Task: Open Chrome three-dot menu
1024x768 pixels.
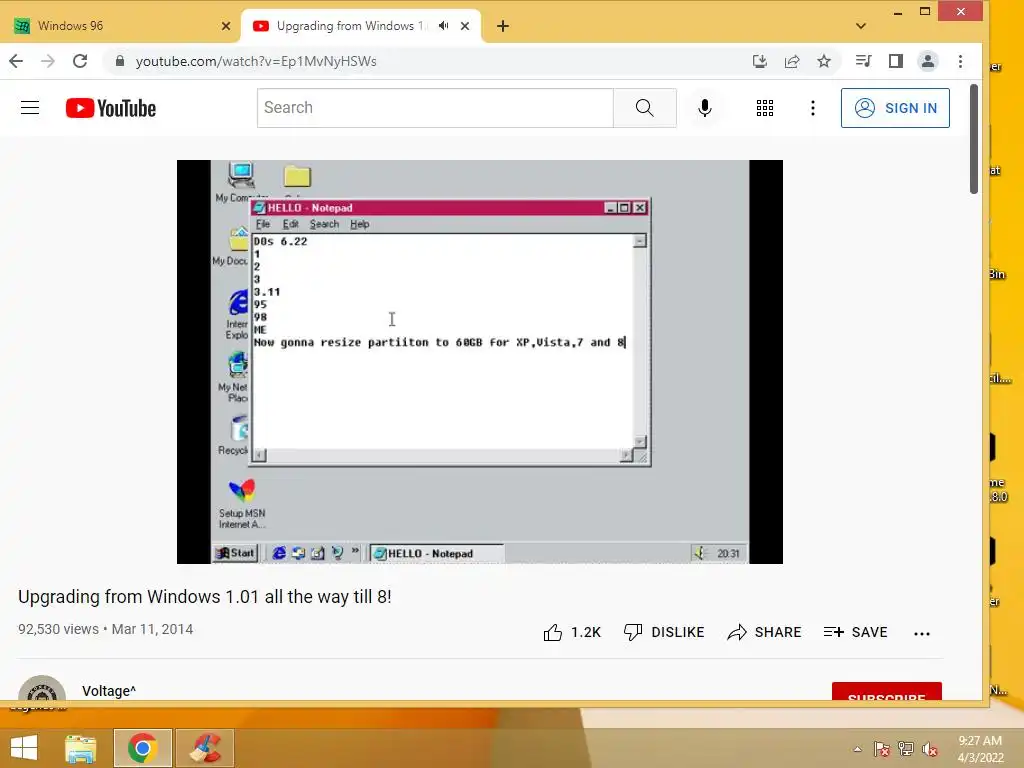Action: pos(960,61)
